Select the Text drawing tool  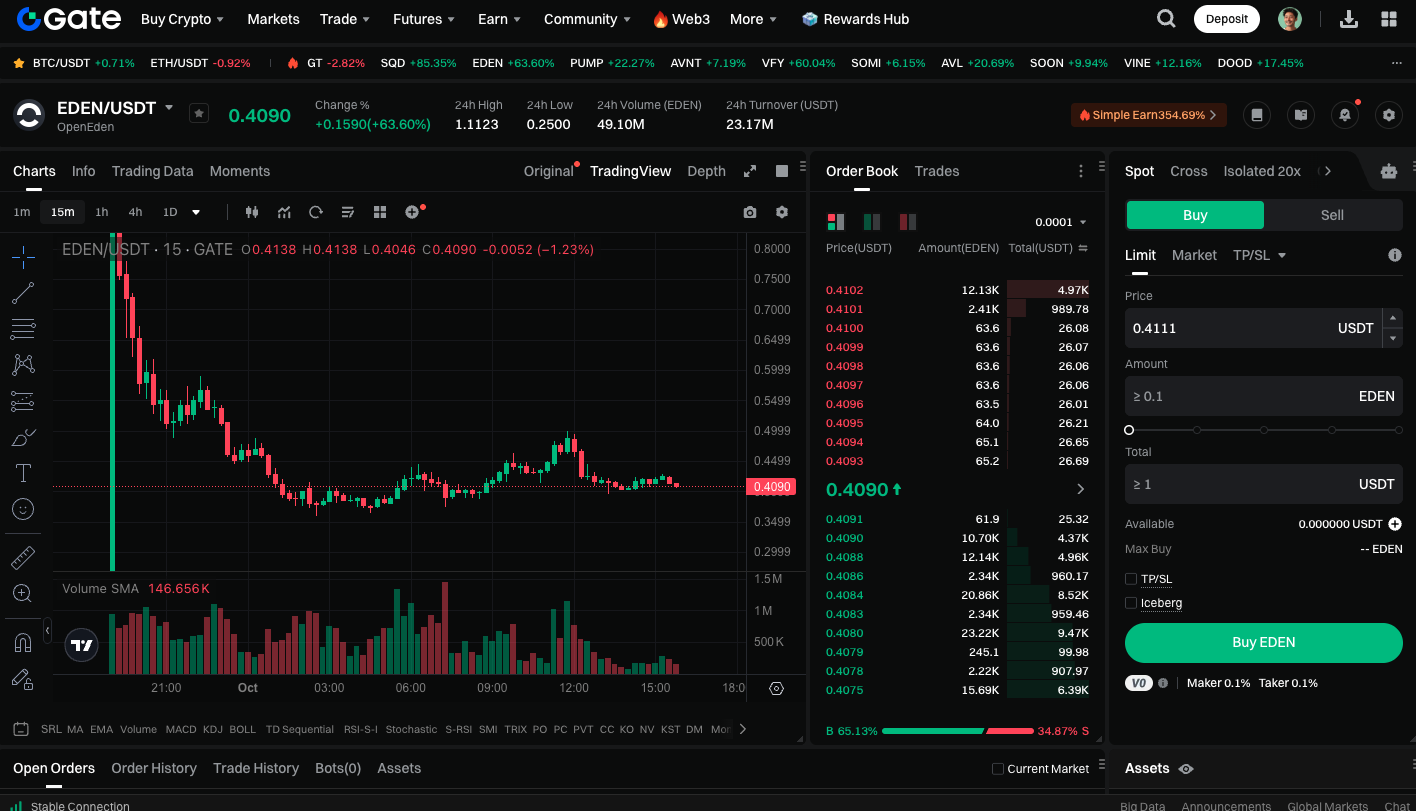click(x=23, y=473)
